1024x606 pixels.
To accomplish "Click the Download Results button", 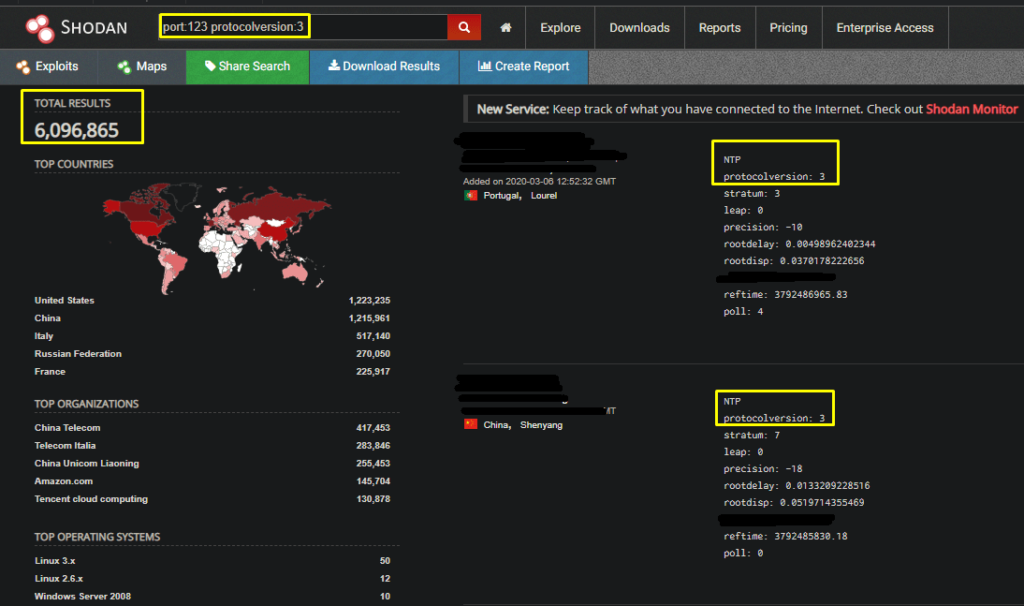I will point(384,67).
